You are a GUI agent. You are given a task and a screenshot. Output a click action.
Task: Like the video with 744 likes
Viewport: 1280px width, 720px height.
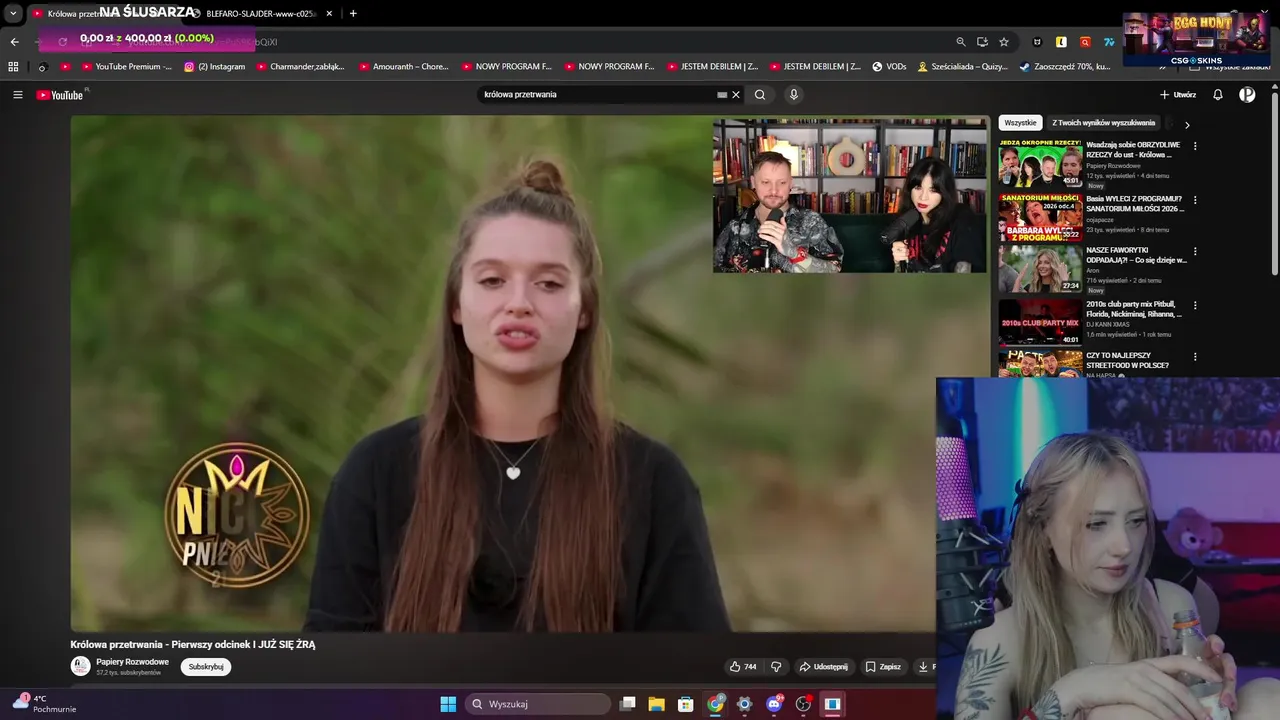click(743, 667)
